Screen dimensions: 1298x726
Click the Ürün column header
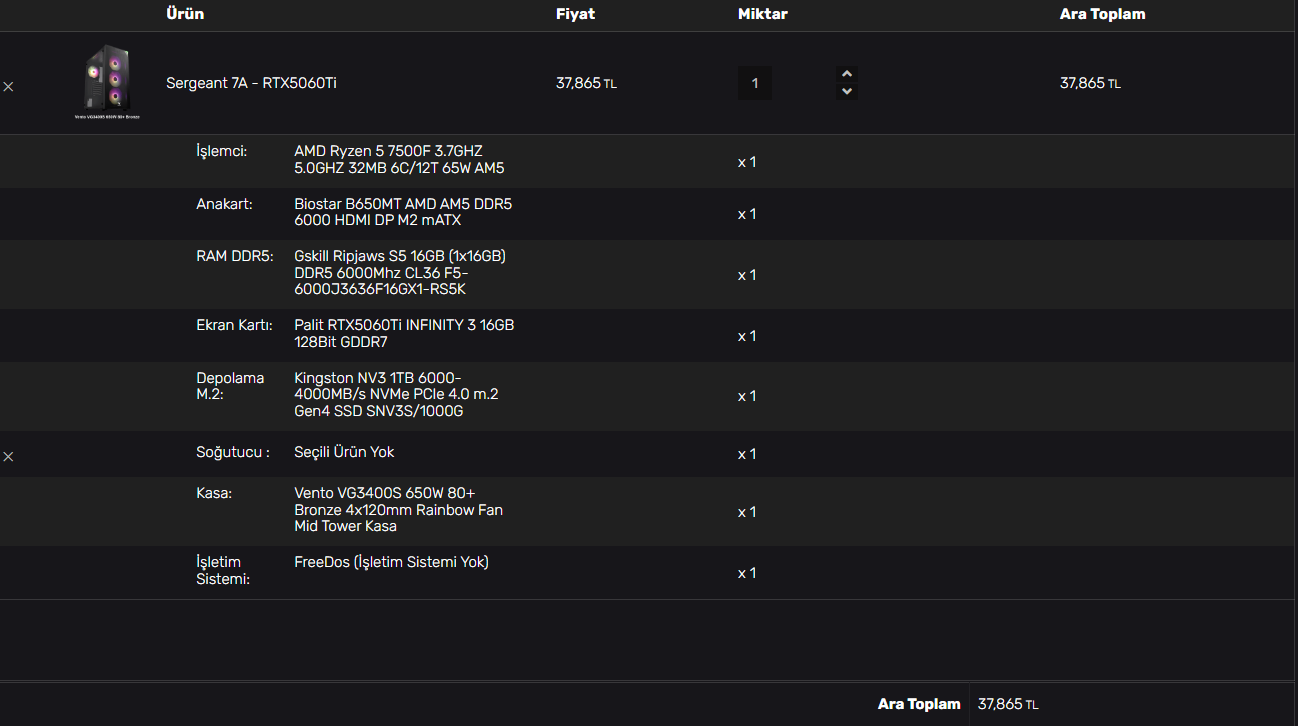click(x=185, y=14)
